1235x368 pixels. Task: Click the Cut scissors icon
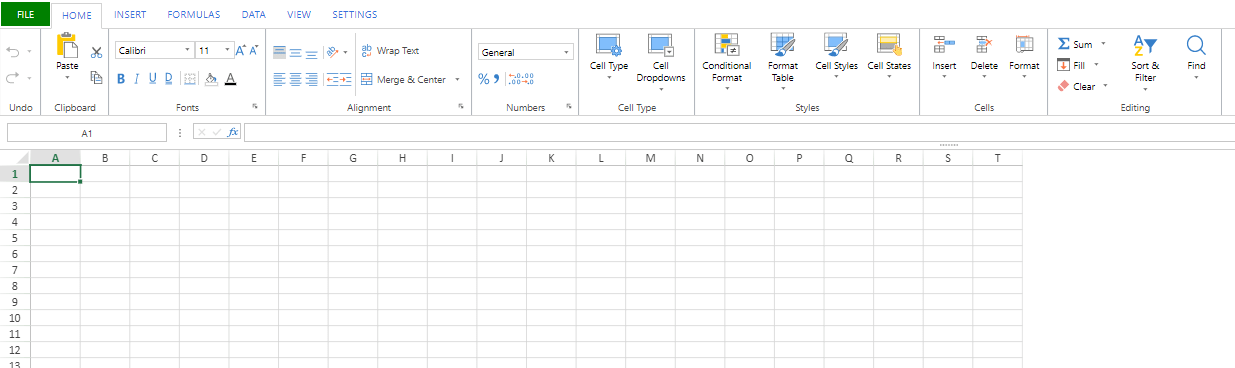coord(97,52)
